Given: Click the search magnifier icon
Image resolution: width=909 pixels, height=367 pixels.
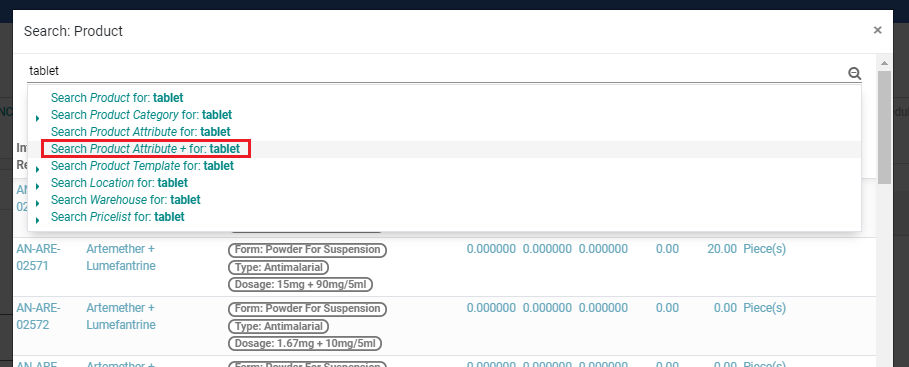Looking at the screenshot, I should pyautogui.click(x=854, y=73).
